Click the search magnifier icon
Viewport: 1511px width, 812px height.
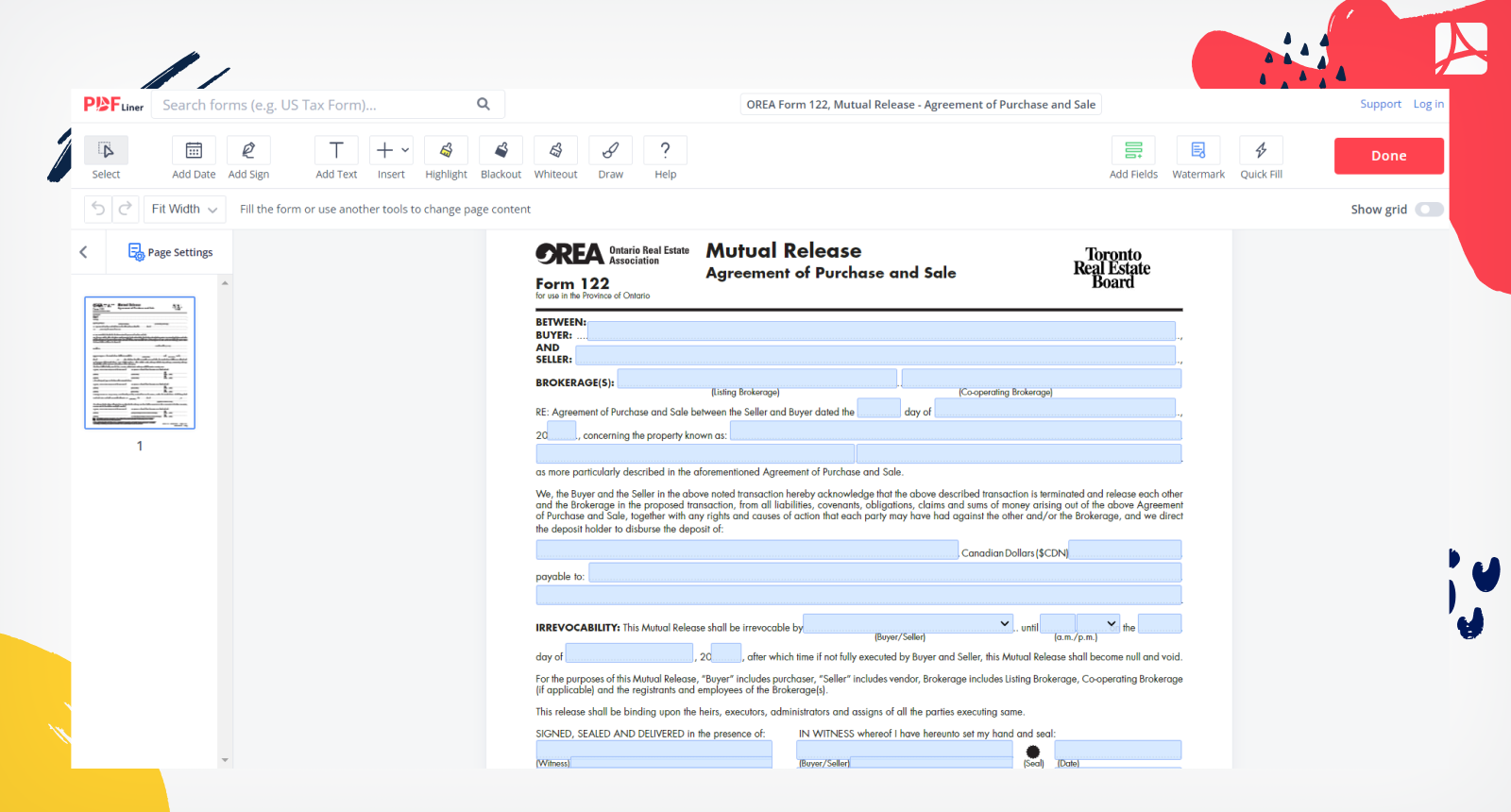(x=484, y=104)
